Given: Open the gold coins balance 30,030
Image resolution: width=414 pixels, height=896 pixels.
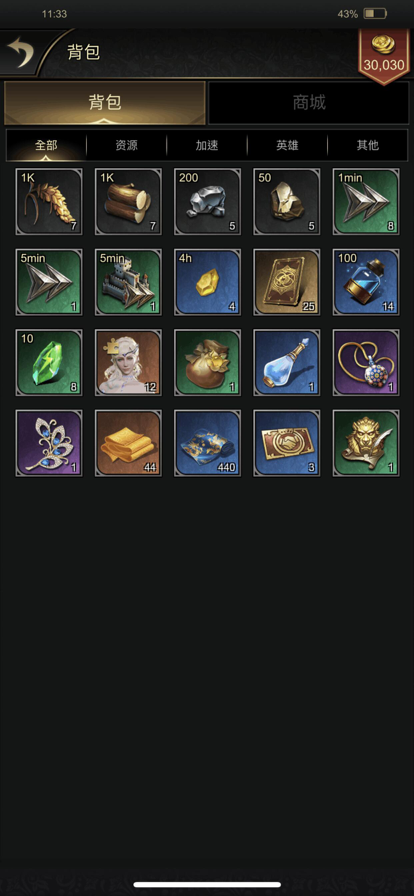Looking at the screenshot, I should pos(384,55).
